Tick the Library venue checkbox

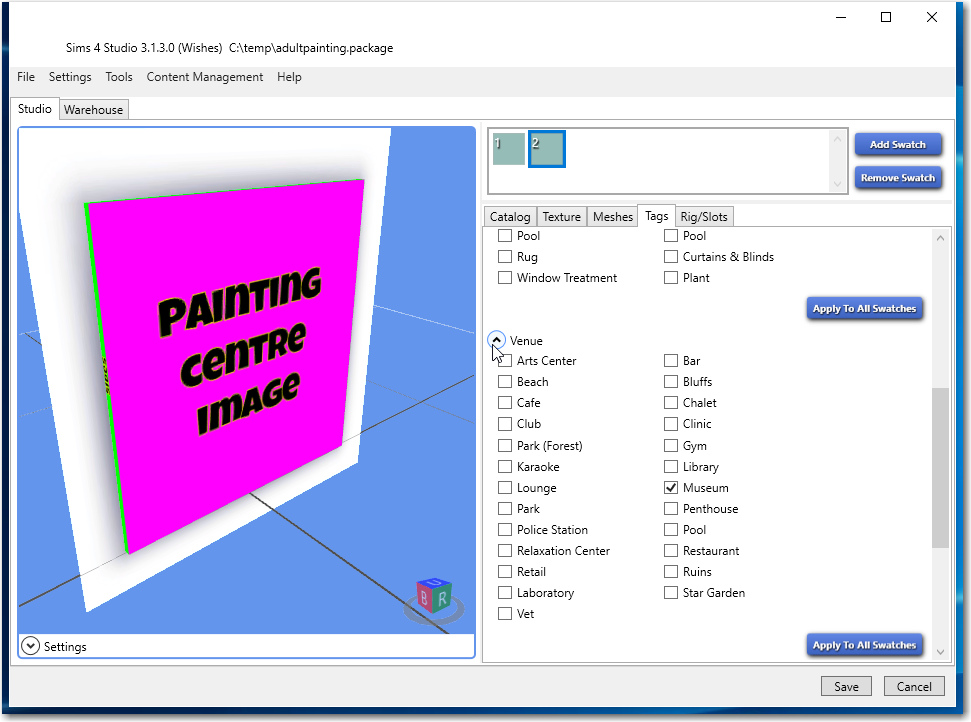click(x=672, y=467)
